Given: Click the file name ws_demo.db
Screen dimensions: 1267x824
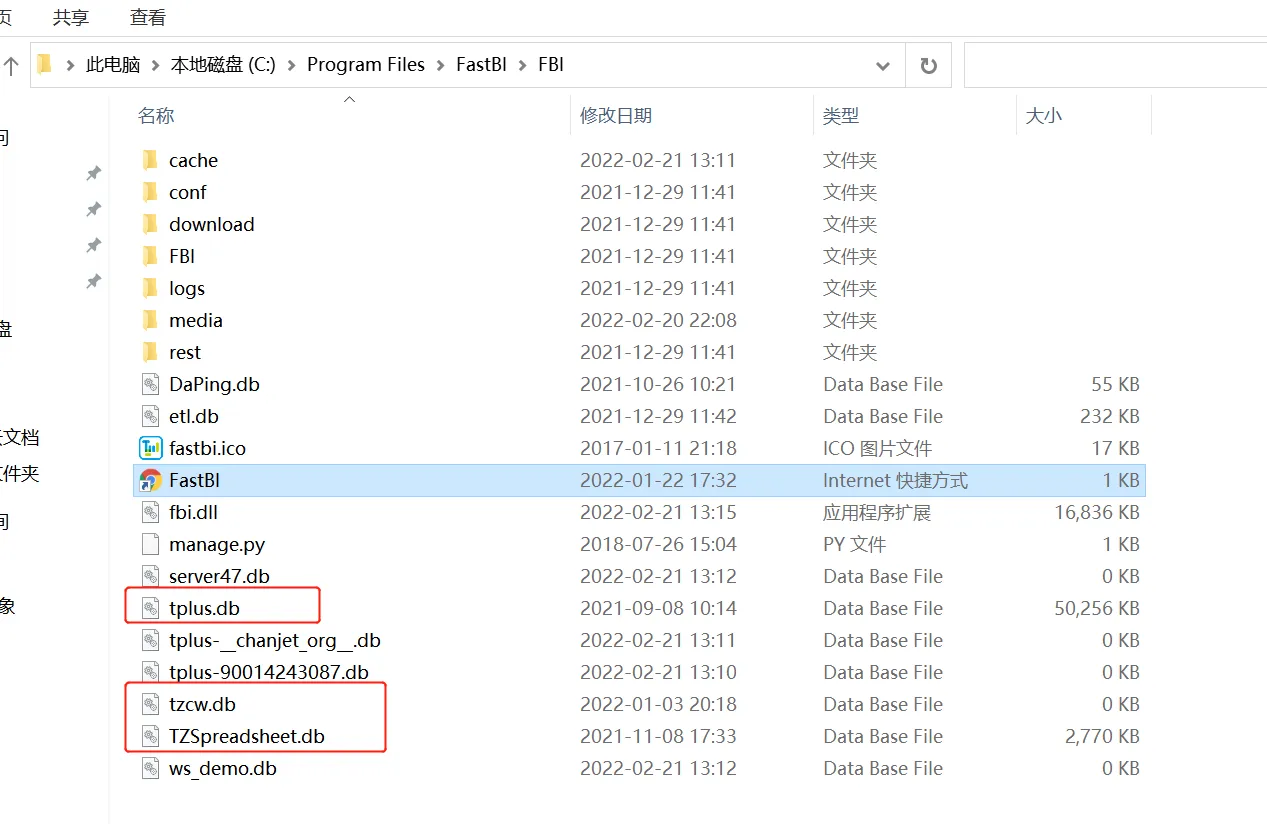Looking at the screenshot, I should 222,768.
